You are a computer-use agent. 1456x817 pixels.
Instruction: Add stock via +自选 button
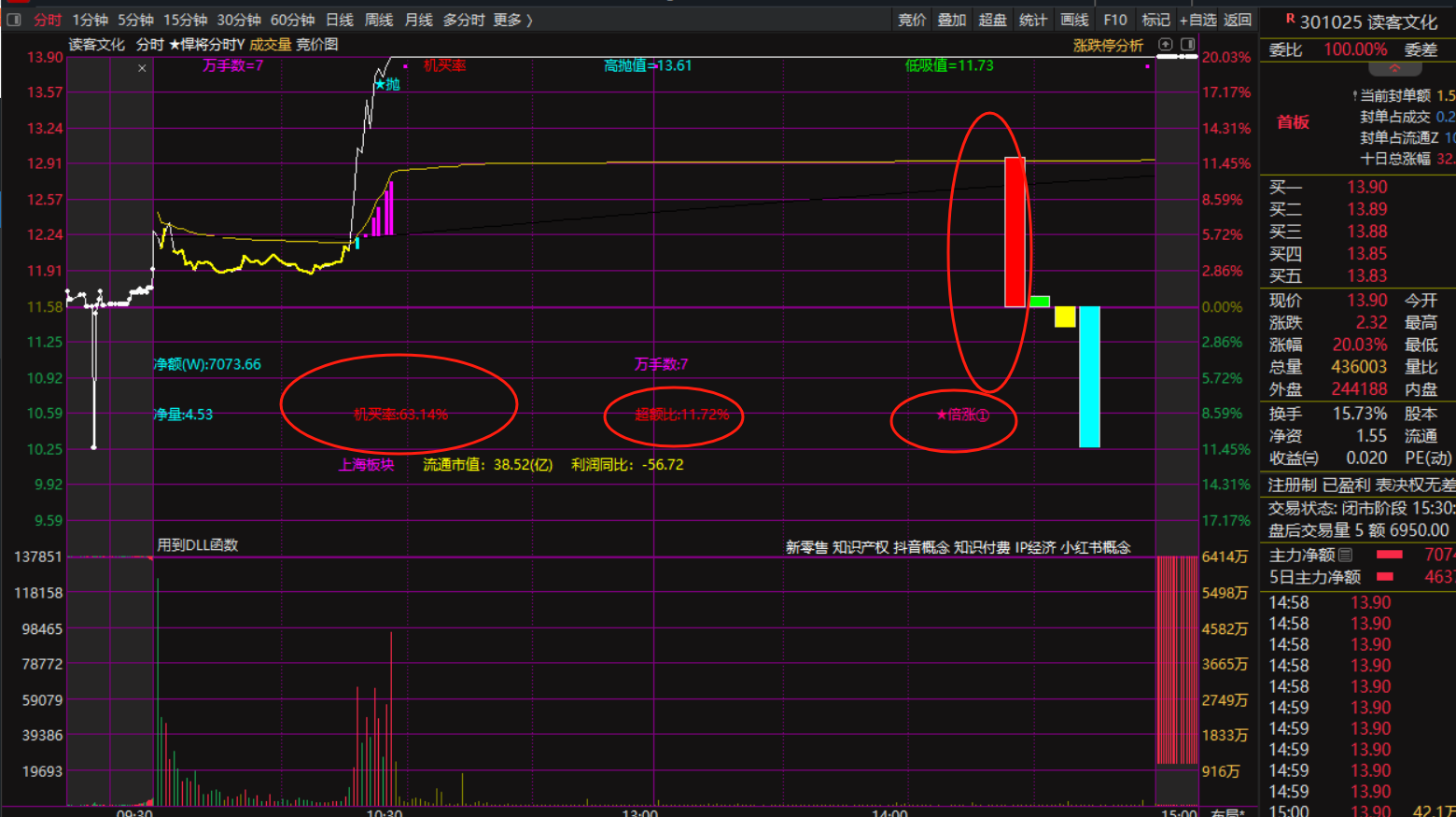click(x=1197, y=20)
